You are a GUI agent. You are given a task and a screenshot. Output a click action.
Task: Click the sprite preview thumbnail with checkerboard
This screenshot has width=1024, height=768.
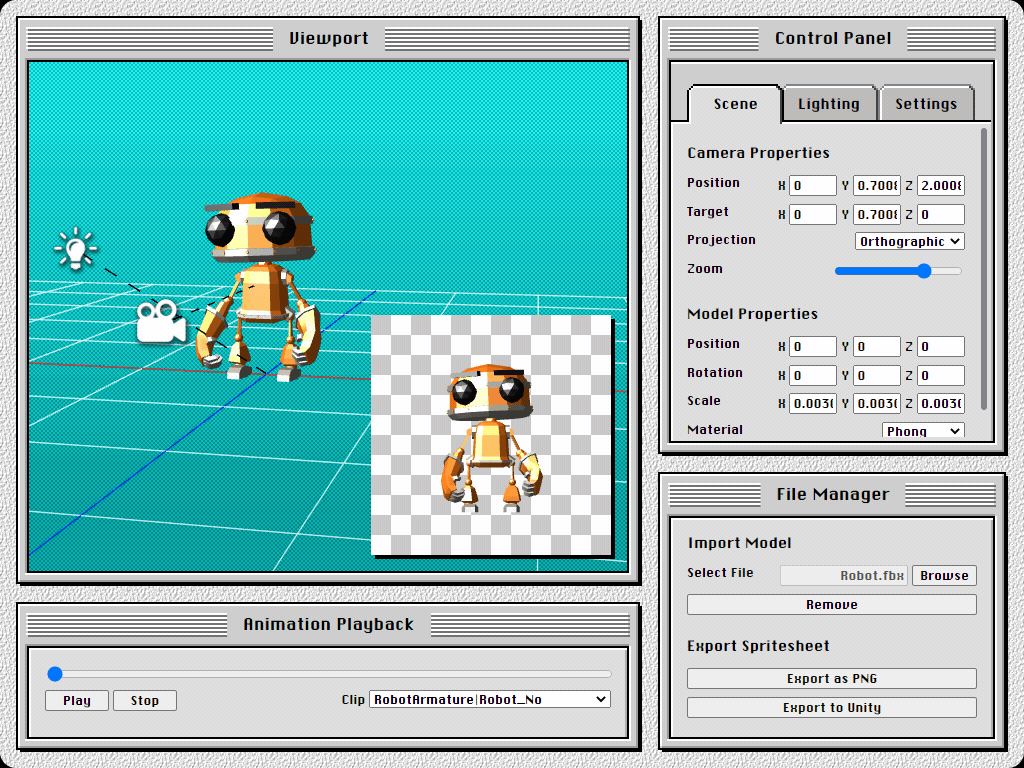coord(491,435)
